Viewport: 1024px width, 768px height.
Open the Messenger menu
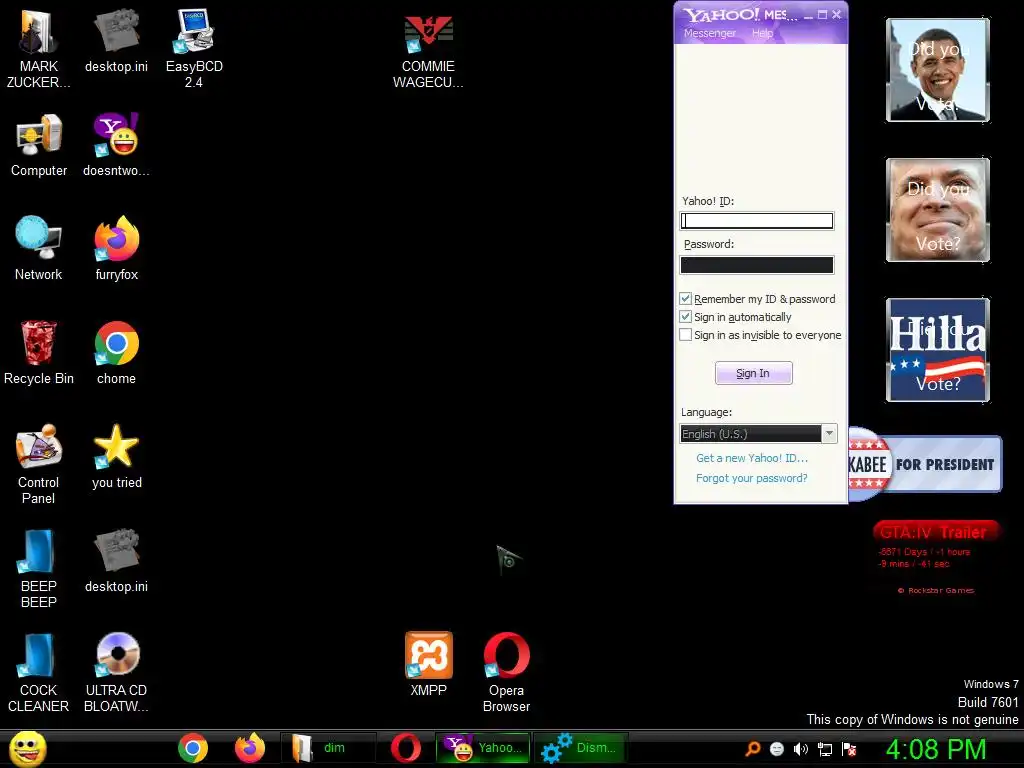(x=710, y=33)
